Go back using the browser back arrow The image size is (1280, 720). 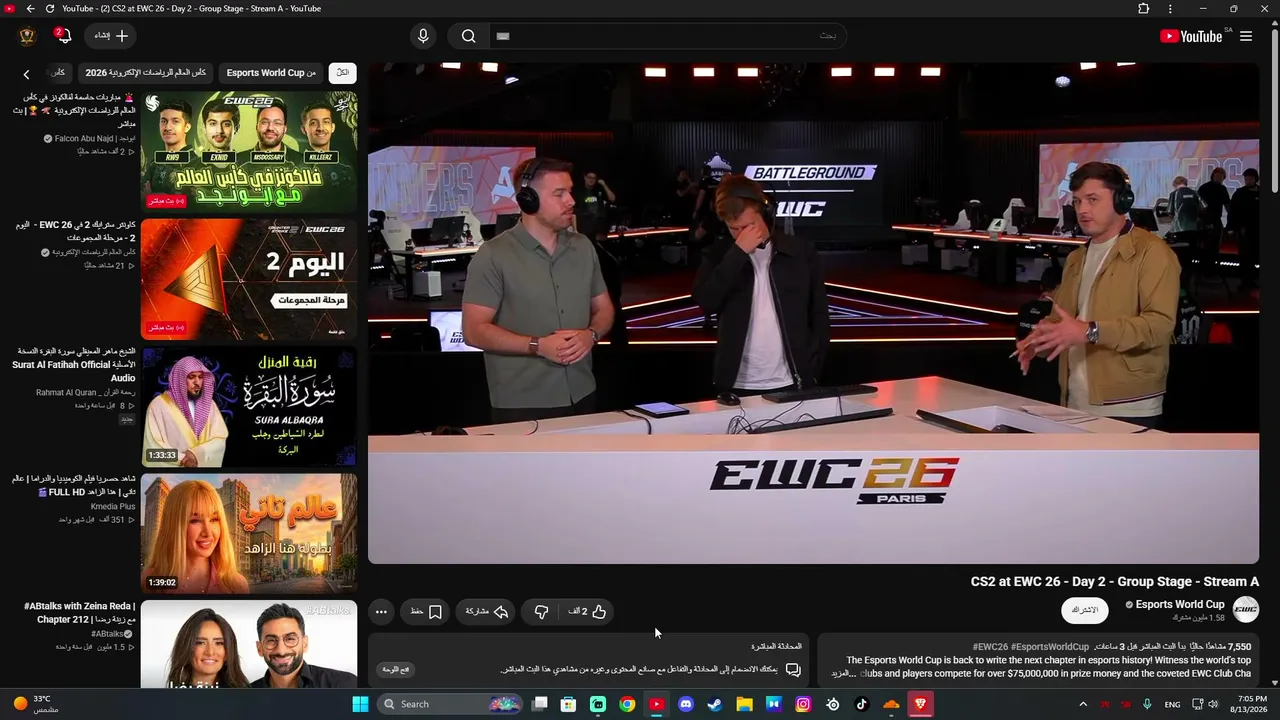click(x=30, y=9)
